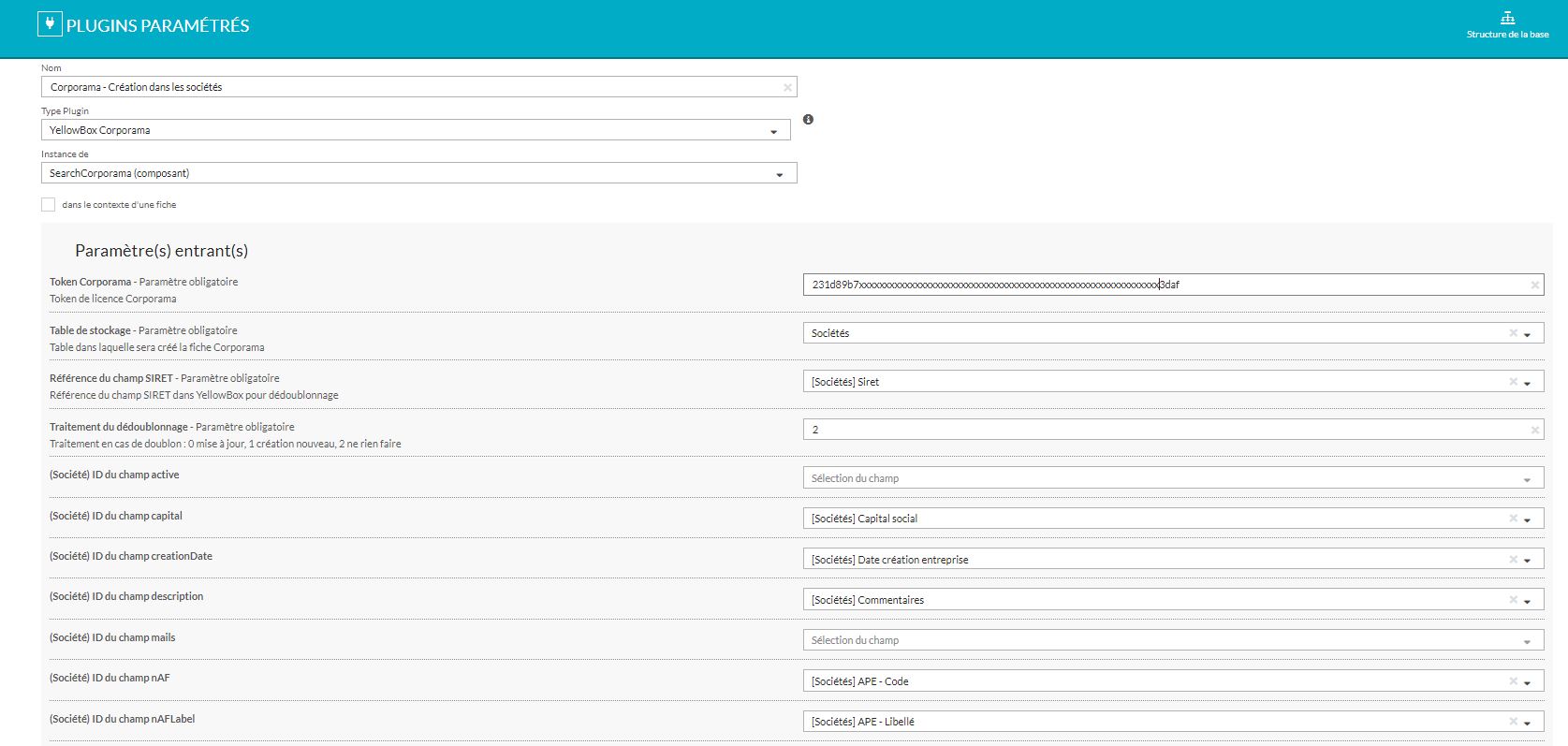
Task: Clear the Nom field with its X icon
Action: (x=787, y=87)
